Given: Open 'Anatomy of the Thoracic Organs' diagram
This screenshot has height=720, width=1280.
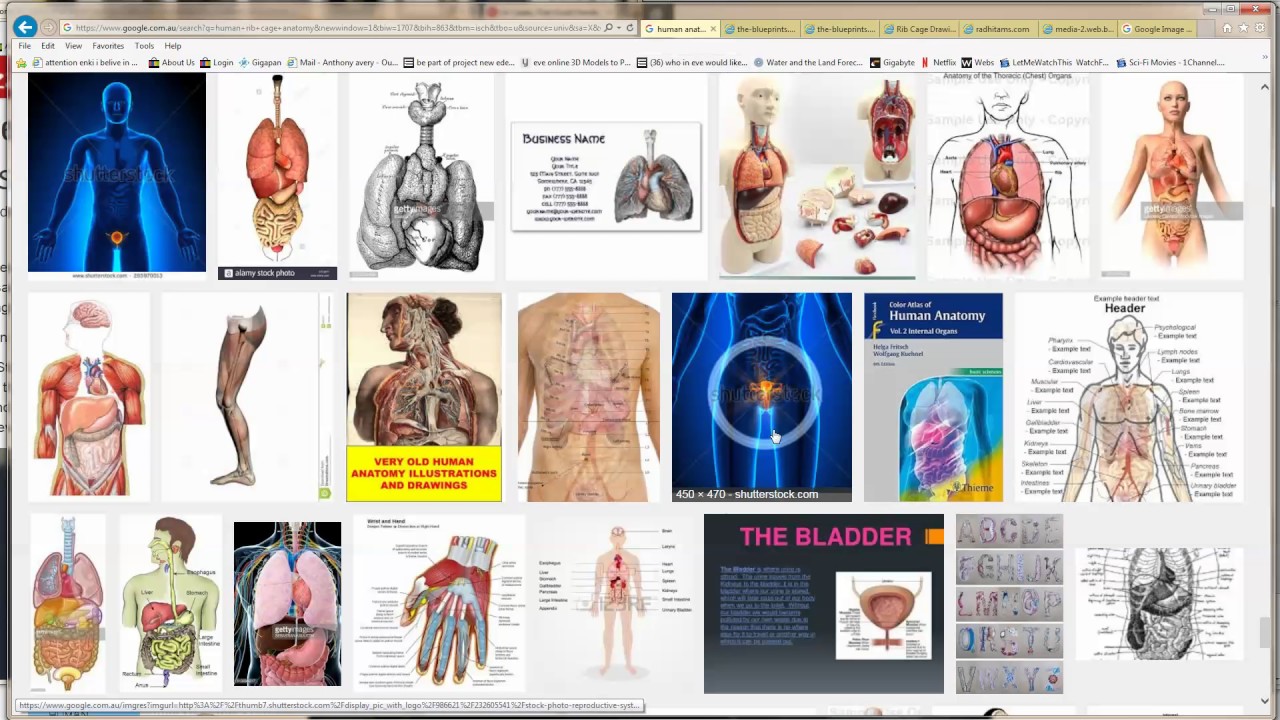Looking at the screenshot, I should [1008, 176].
